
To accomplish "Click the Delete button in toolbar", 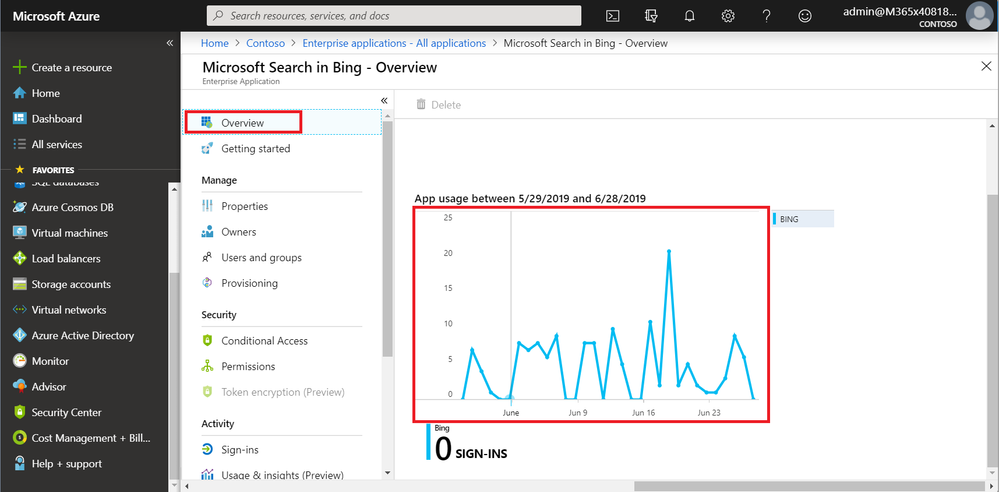I will pos(438,105).
